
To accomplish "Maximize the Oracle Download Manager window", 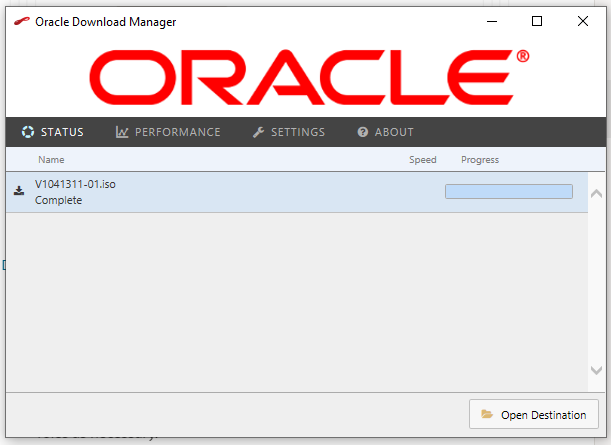I will point(537,21).
